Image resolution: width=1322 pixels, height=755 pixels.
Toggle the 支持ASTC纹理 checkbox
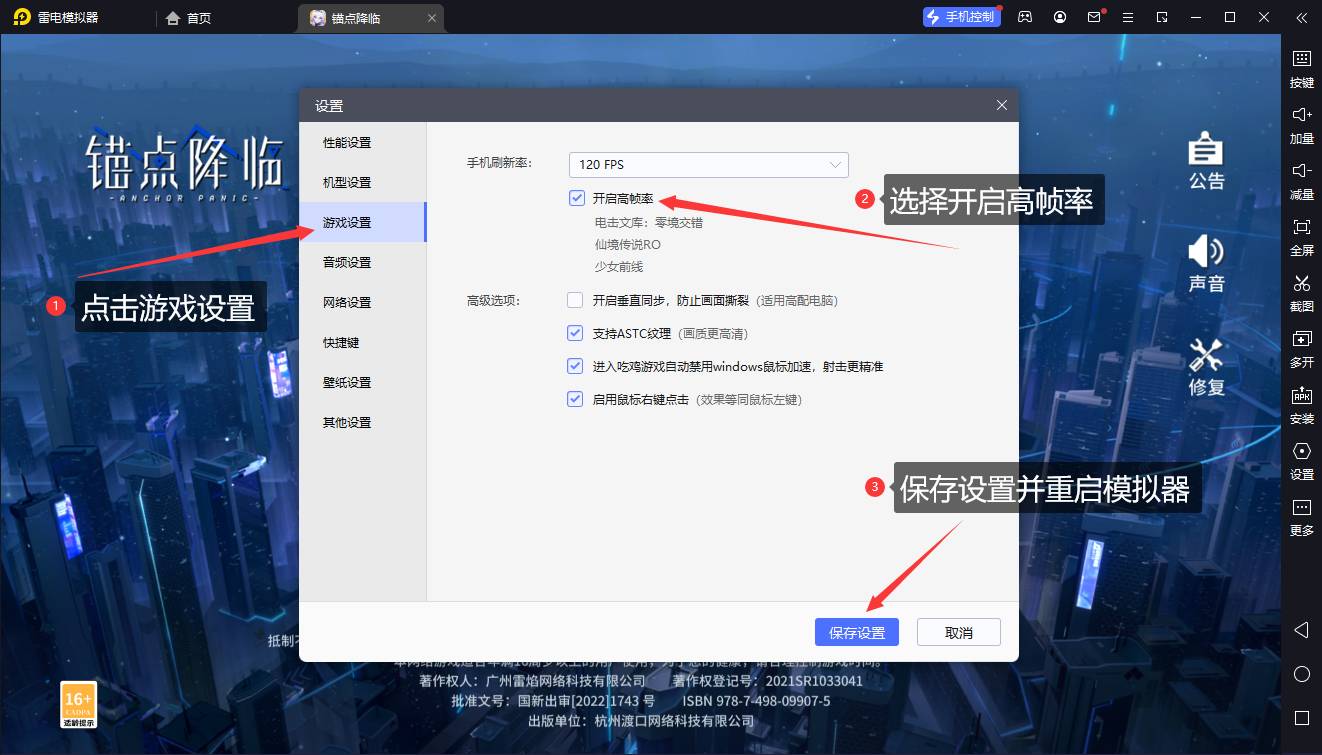(575, 333)
